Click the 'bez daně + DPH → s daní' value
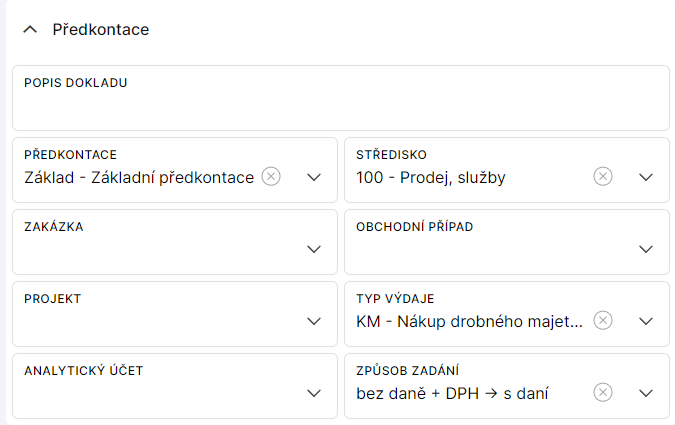This screenshot has height=425, width=675. pyautogui.click(x=451, y=394)
